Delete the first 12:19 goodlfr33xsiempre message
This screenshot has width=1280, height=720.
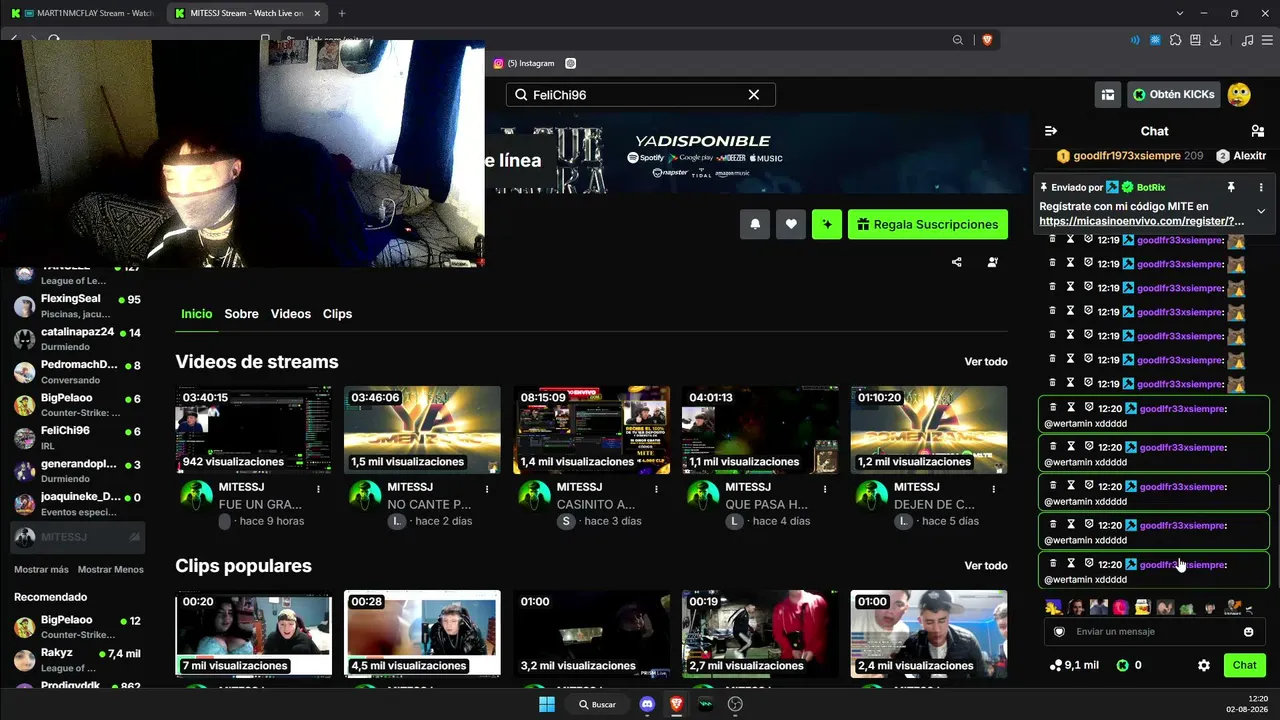(1052, 240)
